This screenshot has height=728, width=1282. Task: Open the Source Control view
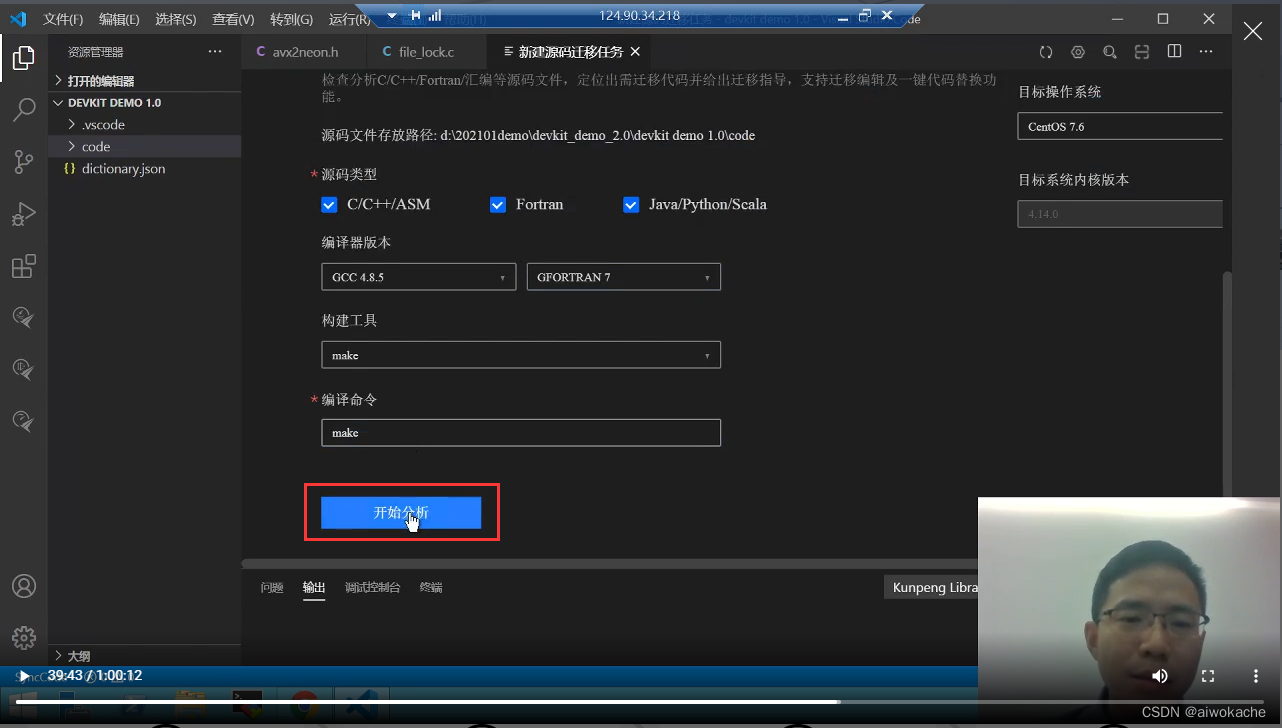24,162
